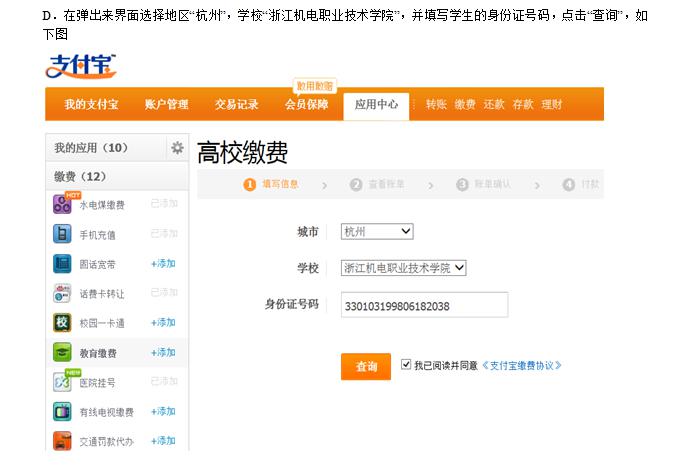Click 添加 next to 教育缴费
The height and width of the screenshot is (465, 693).
tap(163, 353)
